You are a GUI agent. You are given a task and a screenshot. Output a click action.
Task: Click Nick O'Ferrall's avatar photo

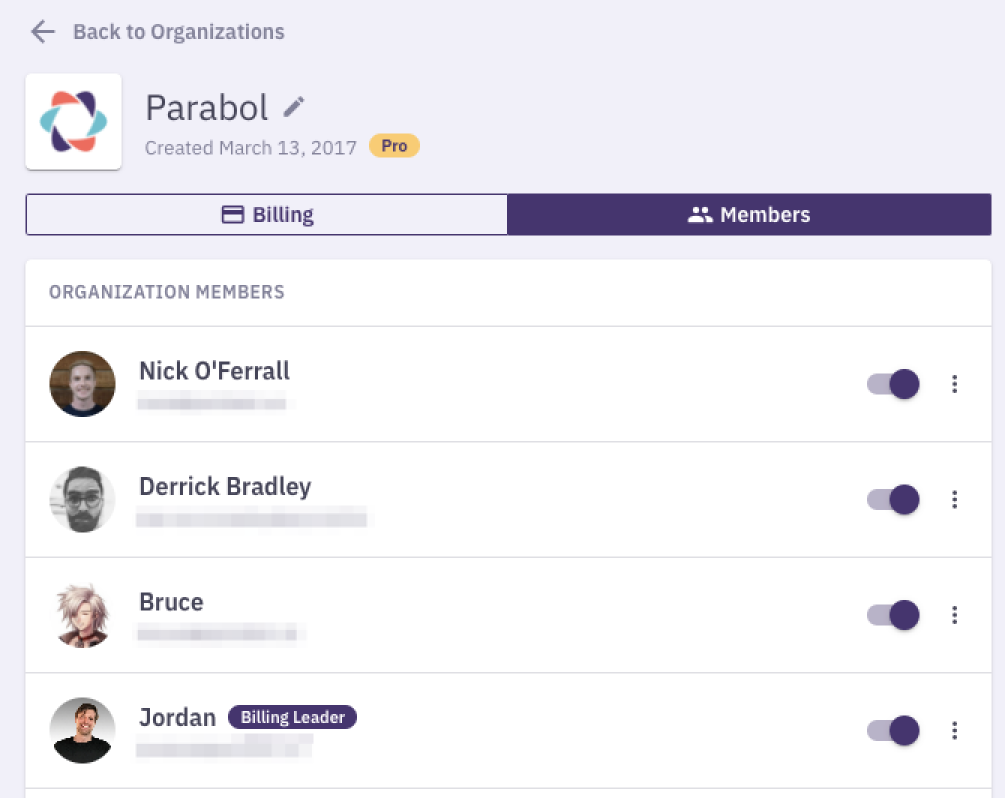[83, 384]
